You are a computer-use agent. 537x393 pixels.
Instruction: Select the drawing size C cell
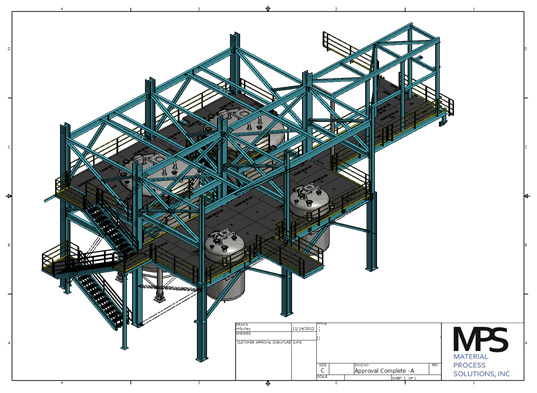coord(323,370)
